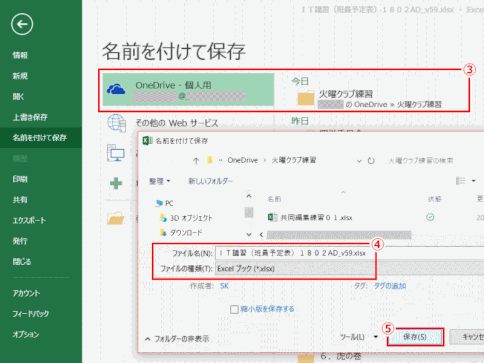Click the Browse open-folder icon
The image size is (484, 363).
(116, 218)
